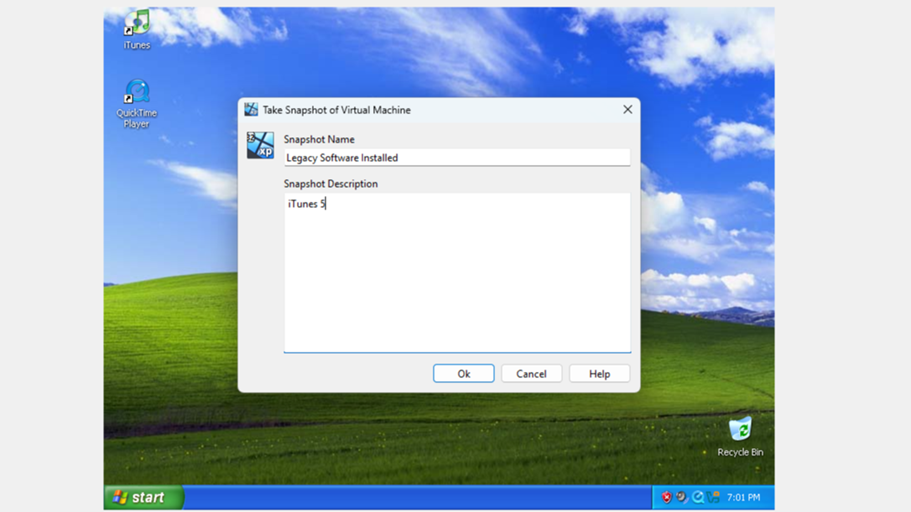Screen dimensions: 911x512
Task: Click the empty blue taskbar area
Action: [420, 497]
